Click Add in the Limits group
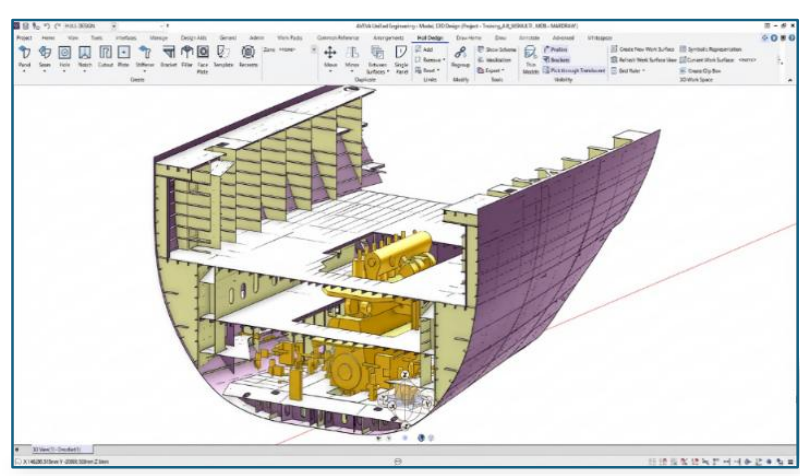This screenshot has height=476, width=800. [424, 49]
